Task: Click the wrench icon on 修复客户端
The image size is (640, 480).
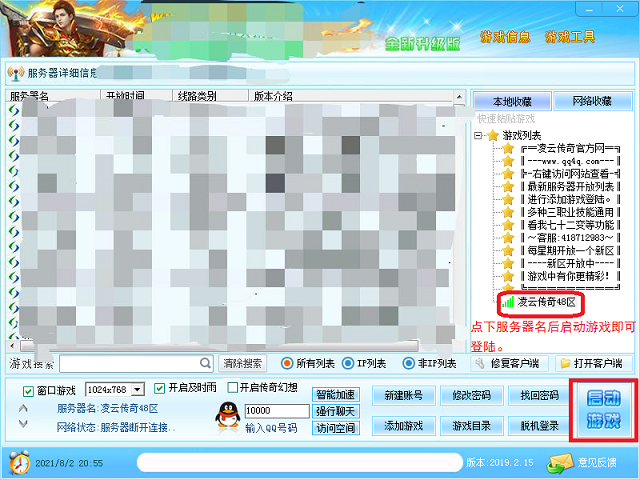Action: click(x=480, y=363)
